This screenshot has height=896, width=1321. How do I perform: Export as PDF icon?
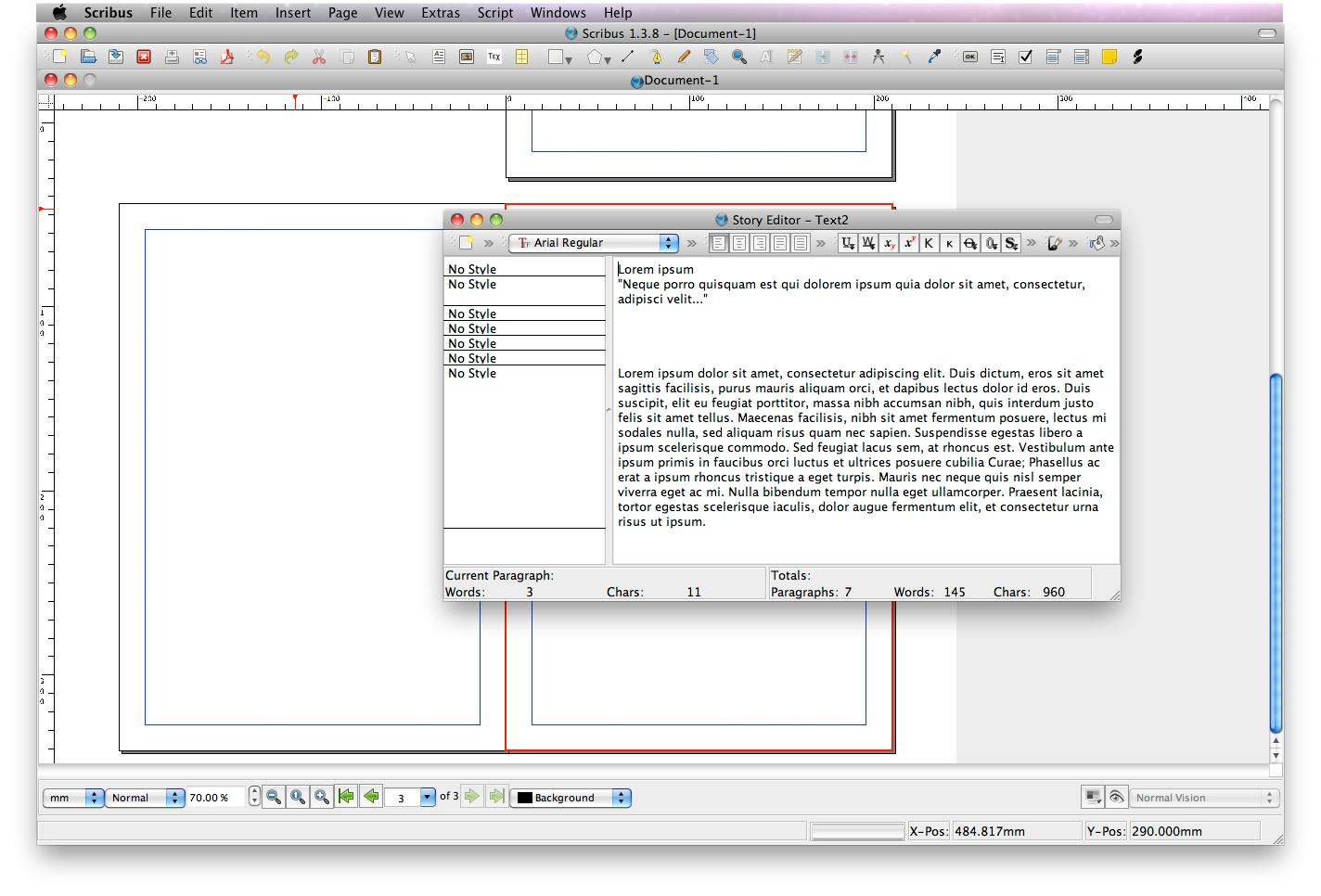tap(227, 57)
